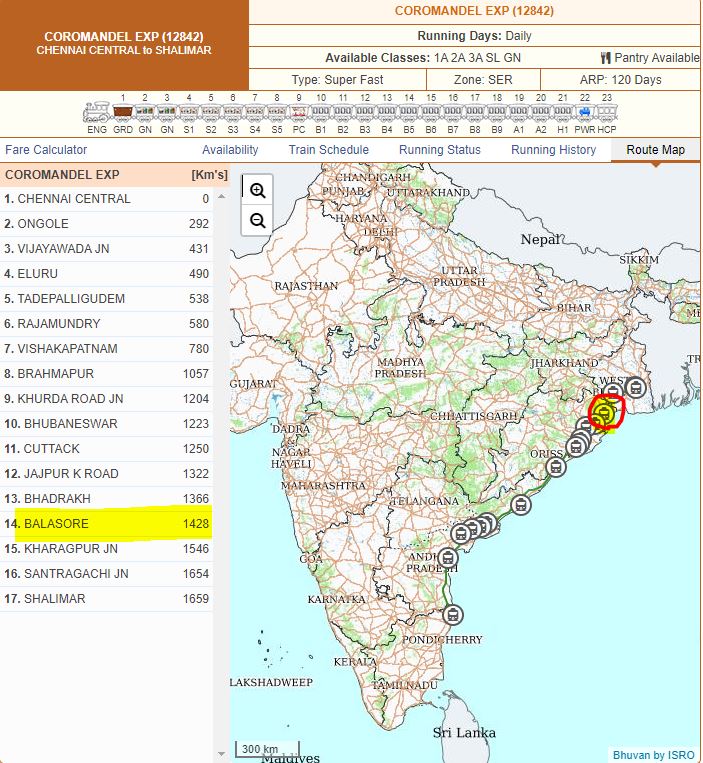Image resolution: width=703 pixels, height=763 pixels.
Task: Select BRAHMAPUR station row
Action: click(x=106, y=374)
